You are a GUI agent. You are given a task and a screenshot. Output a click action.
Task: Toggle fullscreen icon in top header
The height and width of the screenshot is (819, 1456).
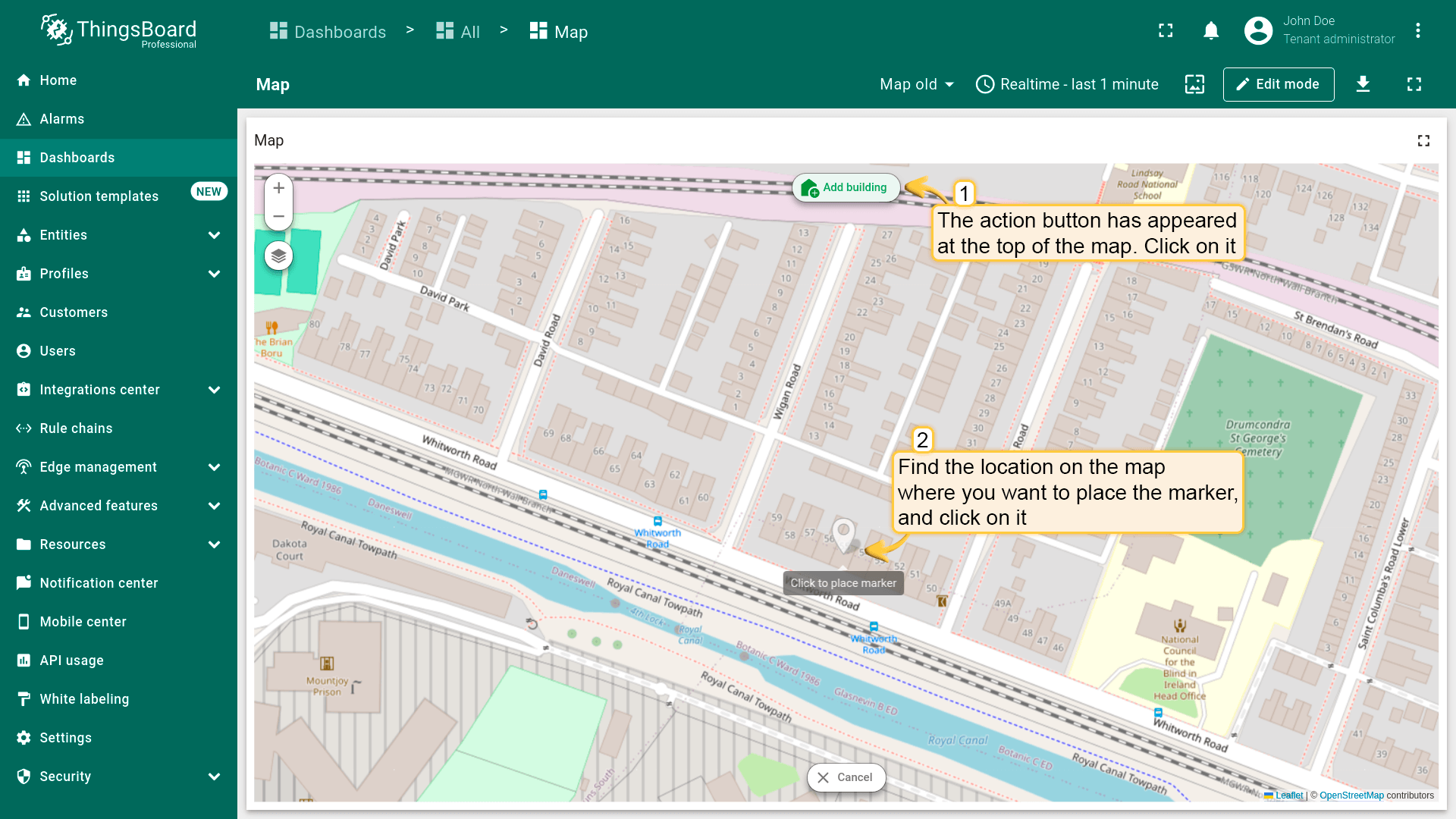tap(1166, 31)
